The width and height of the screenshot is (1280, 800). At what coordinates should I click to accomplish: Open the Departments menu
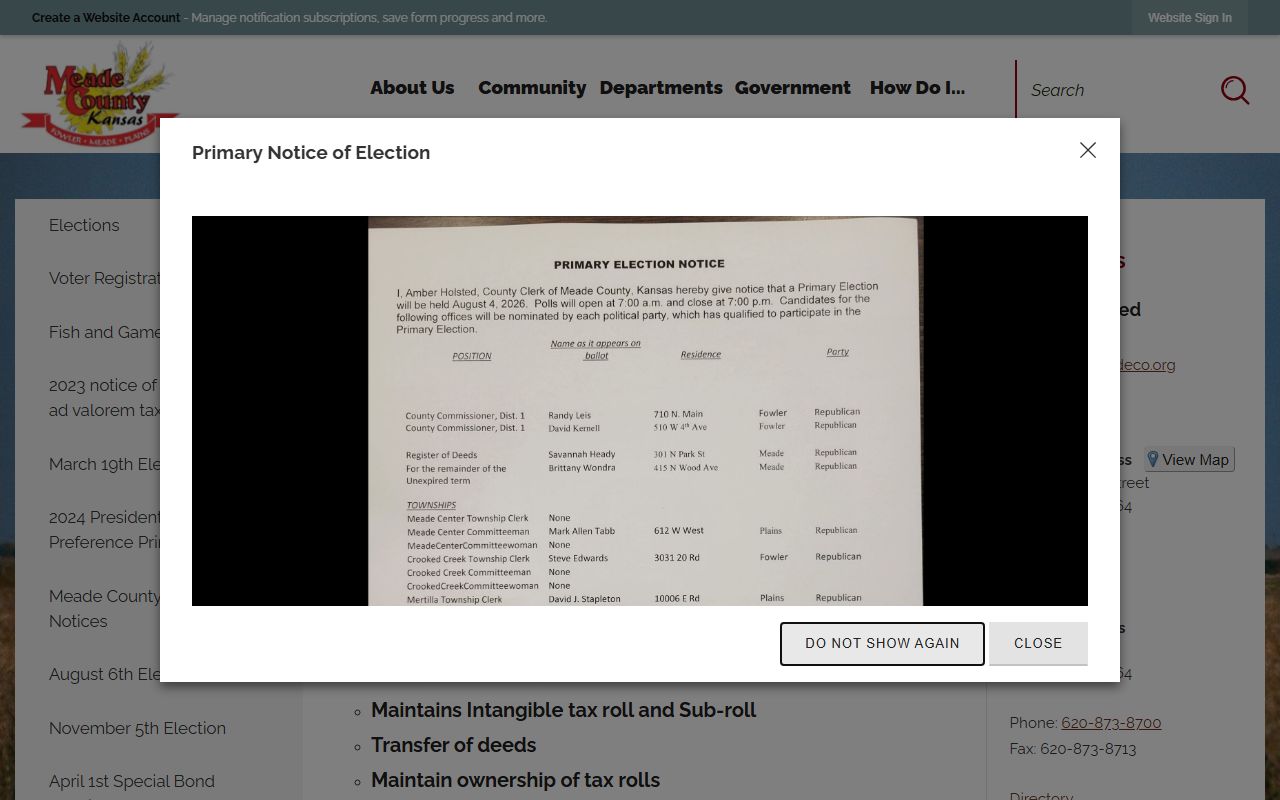(x=661, y=88)
